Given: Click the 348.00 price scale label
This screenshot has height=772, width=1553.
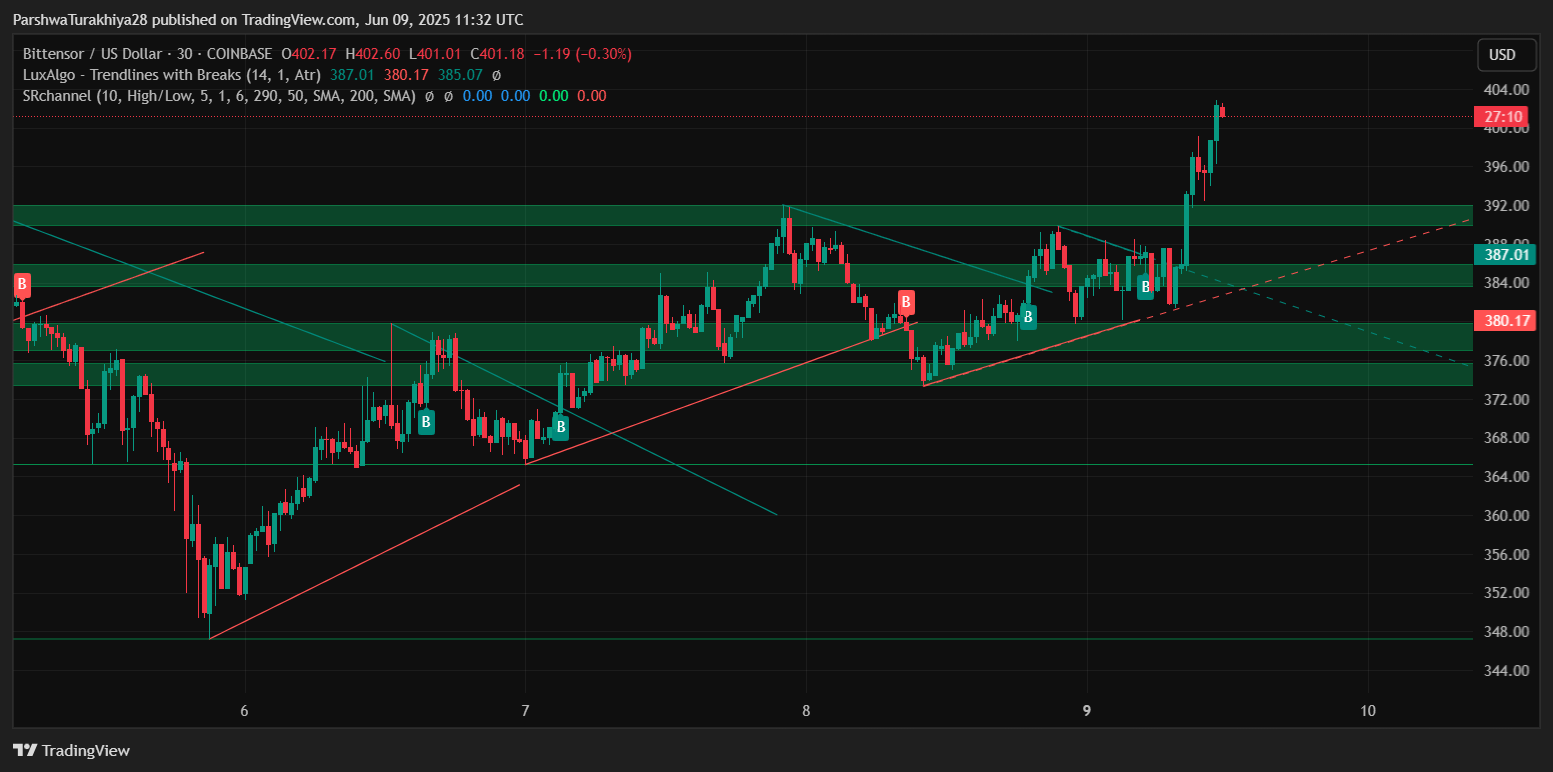Looking at the screenshot, I should (1506, 632).
